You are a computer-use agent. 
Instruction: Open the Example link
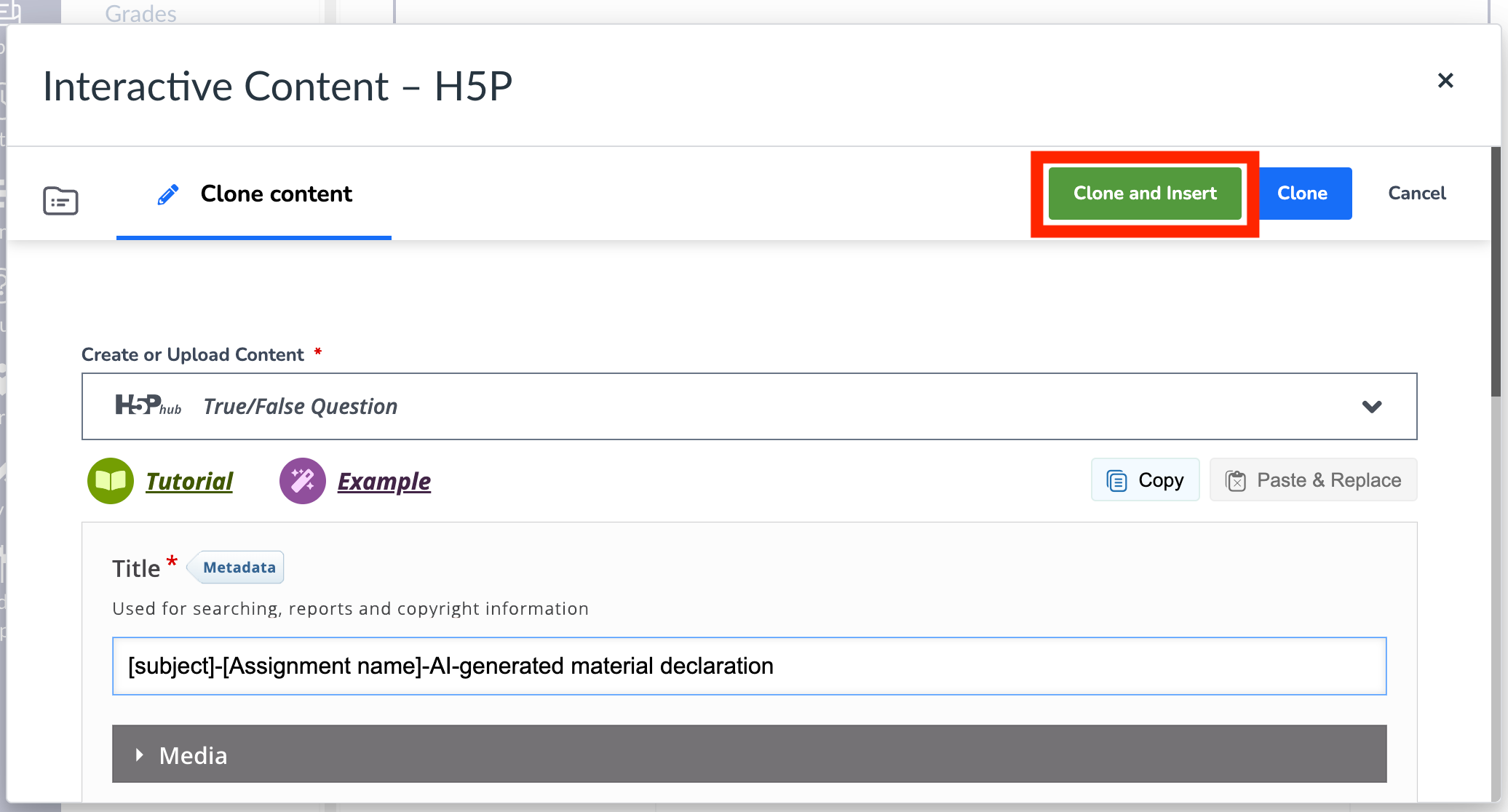coord(384,481)
